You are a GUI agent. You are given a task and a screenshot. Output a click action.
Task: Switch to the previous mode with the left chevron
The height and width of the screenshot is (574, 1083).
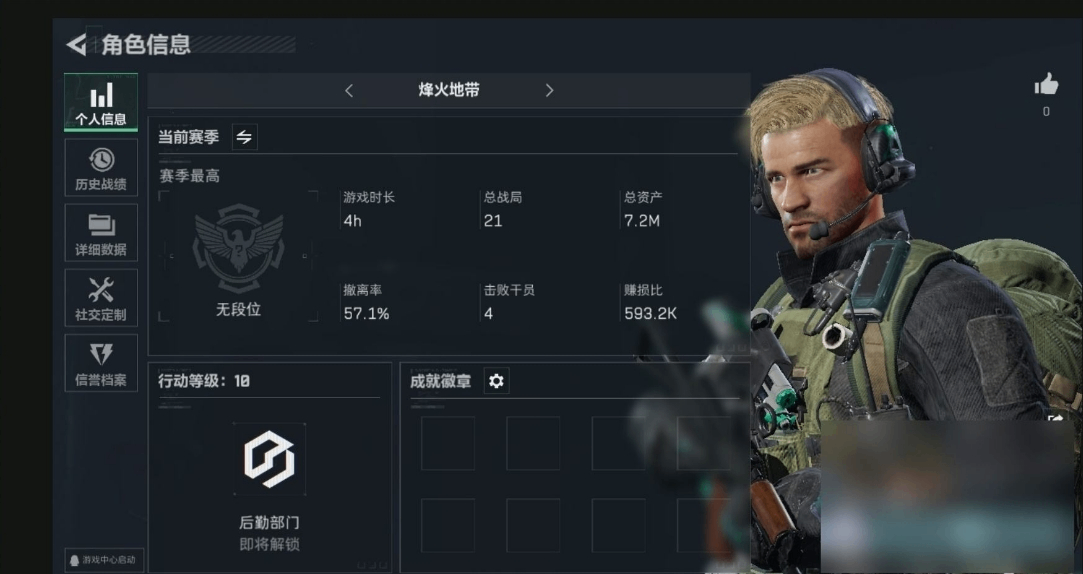(x=349, y=90)
